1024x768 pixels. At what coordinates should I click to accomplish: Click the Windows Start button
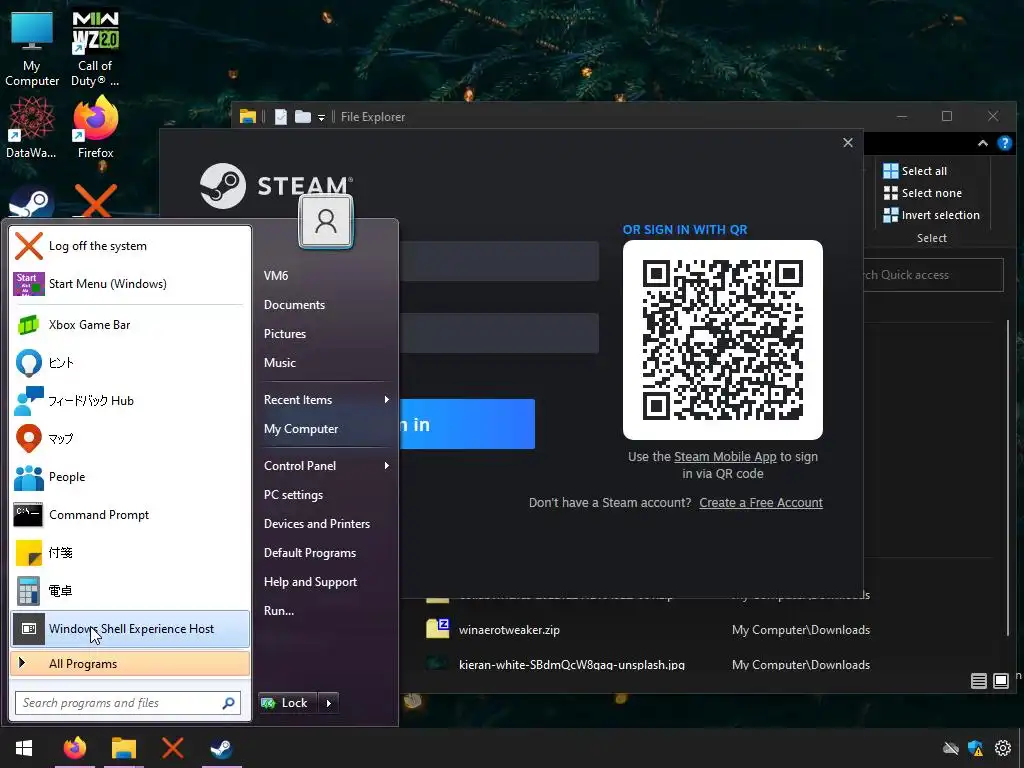click(x=24, y=748)
